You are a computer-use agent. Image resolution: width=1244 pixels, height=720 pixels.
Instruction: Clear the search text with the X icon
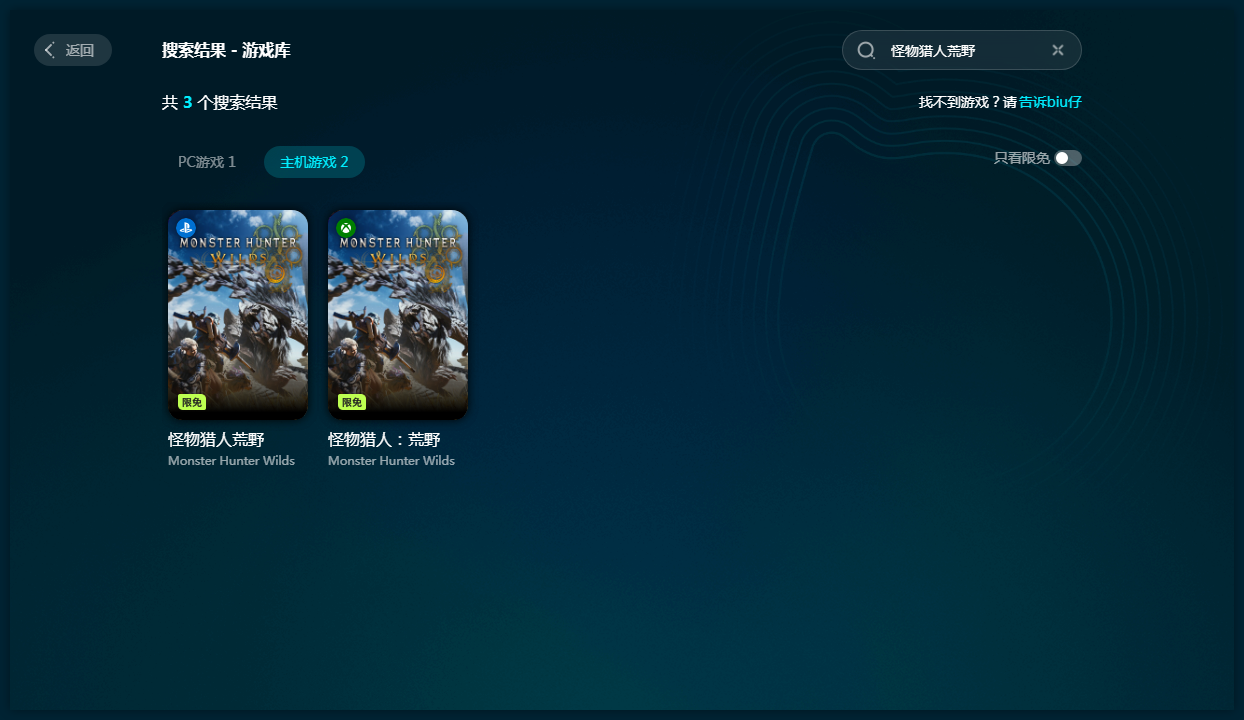tap(1058, 50)
